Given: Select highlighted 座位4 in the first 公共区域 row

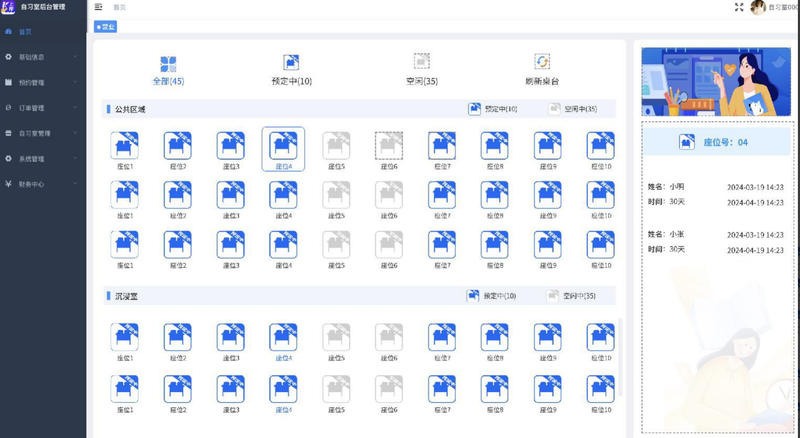Looking at the screenshot, I should [x=283, y=149].
